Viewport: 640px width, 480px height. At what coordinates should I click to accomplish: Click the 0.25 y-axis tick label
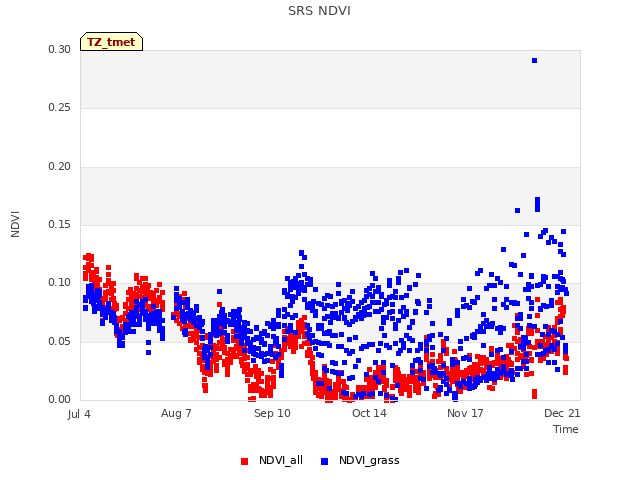(60, 107)
